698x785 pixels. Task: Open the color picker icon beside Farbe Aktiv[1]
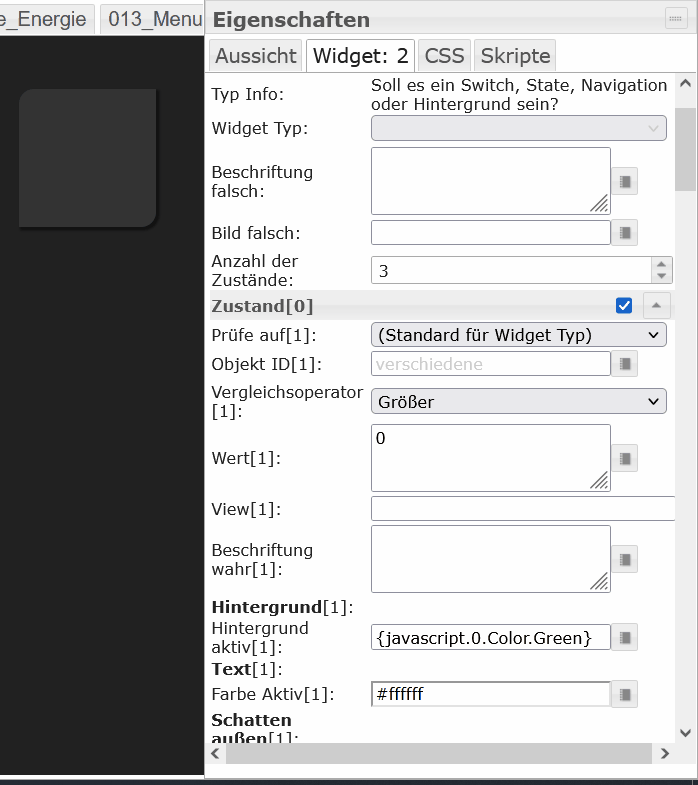point(625,694)
